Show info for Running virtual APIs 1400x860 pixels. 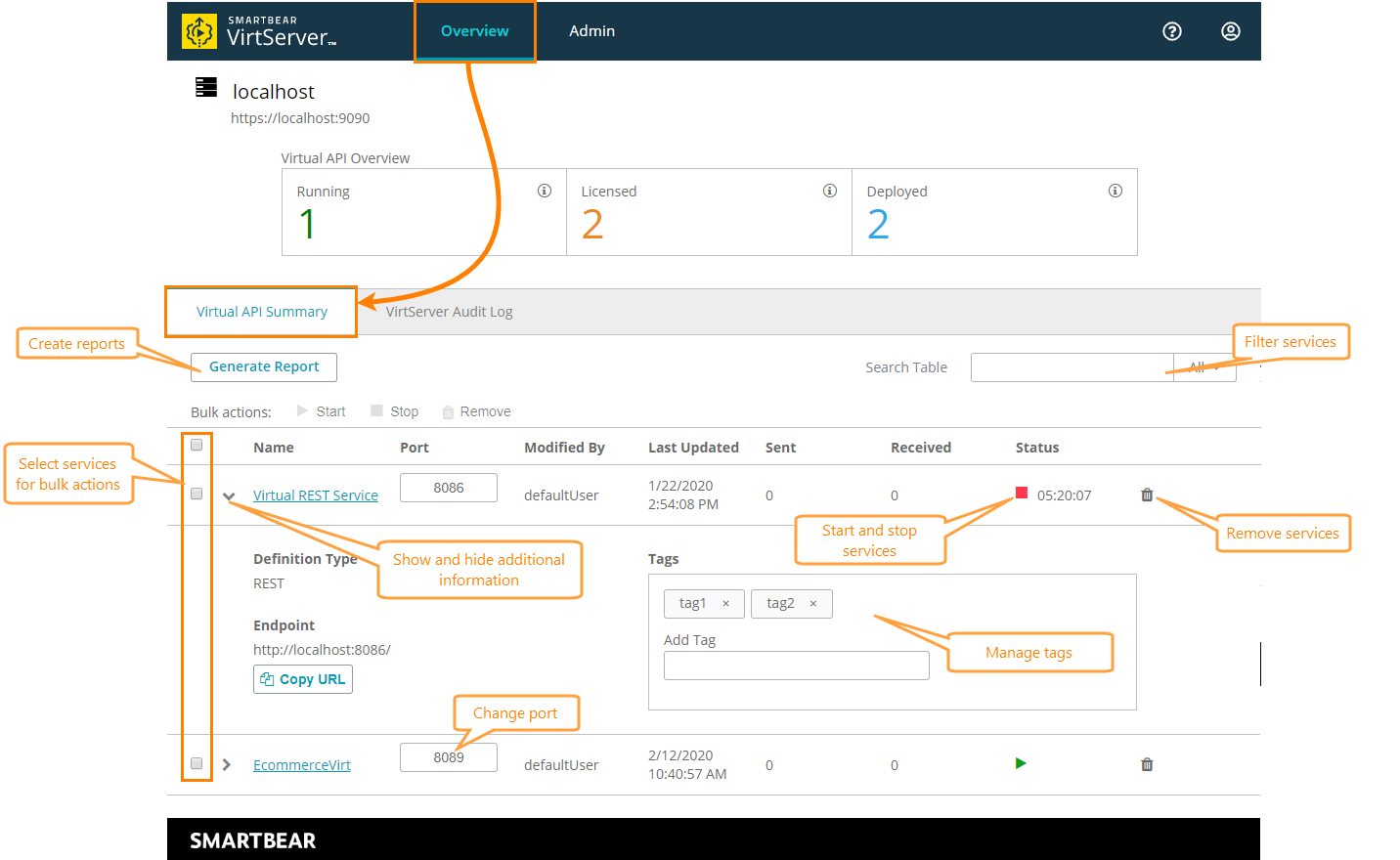point(545,191)
